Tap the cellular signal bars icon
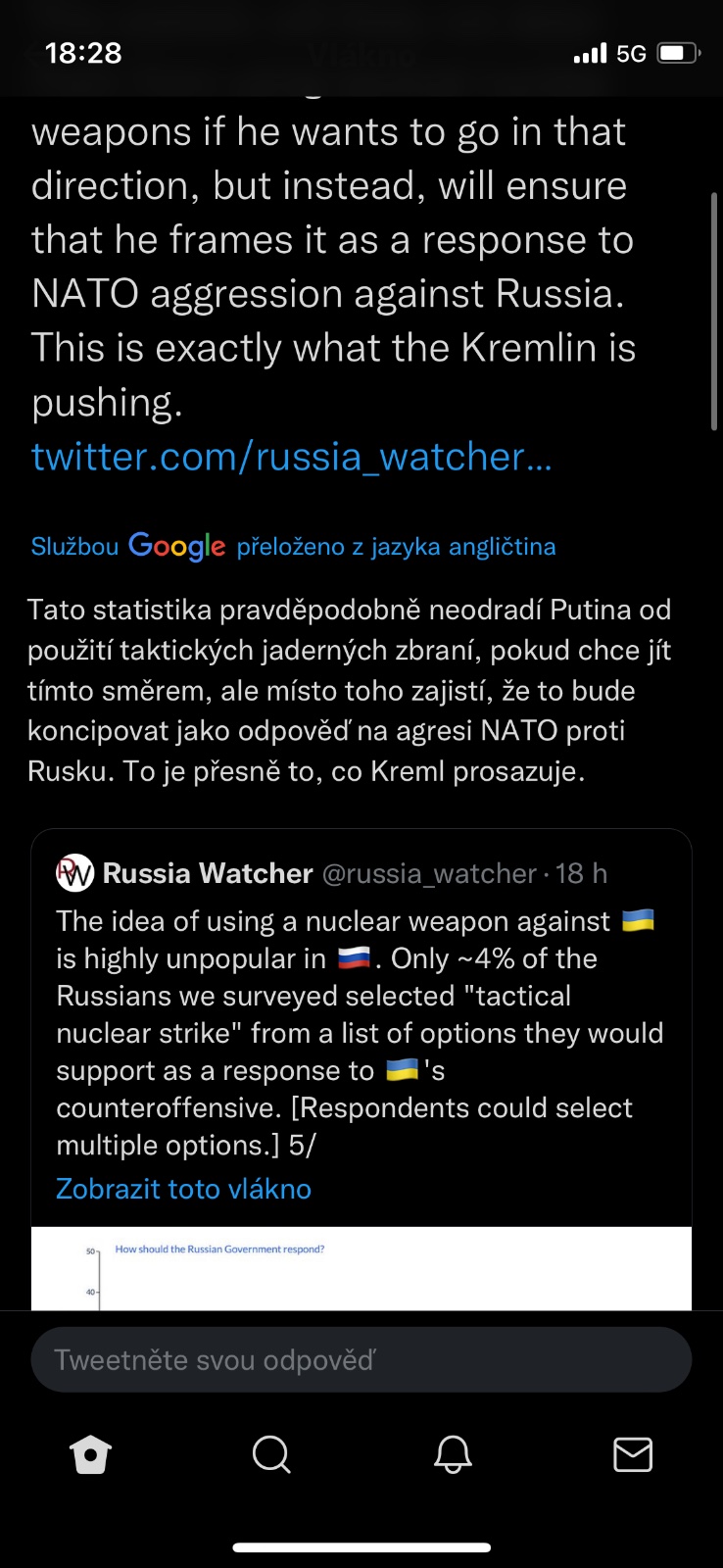The height and width of the screenshot is (1568, 723). [x=590, y=54]
